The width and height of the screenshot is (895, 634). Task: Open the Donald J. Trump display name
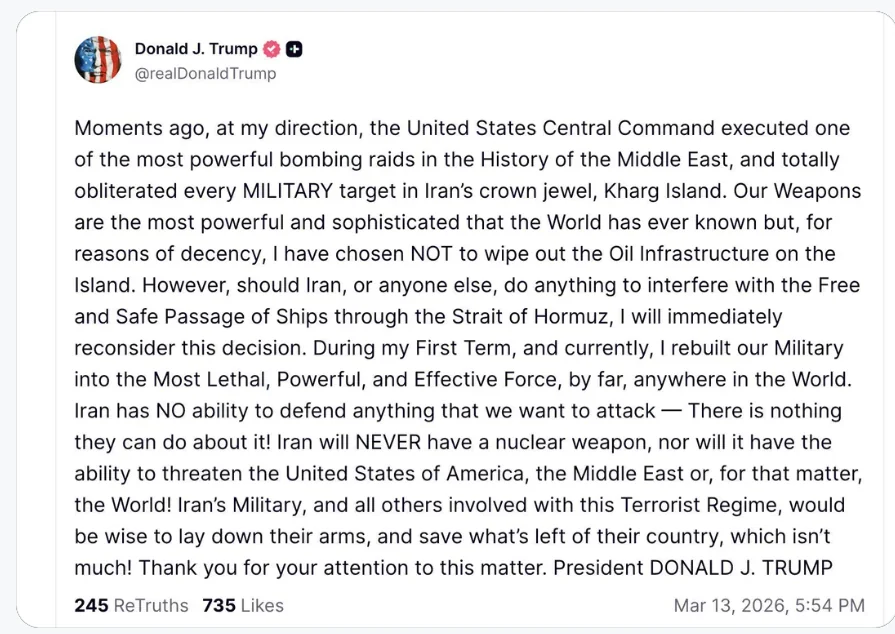[x=196, y=49]
